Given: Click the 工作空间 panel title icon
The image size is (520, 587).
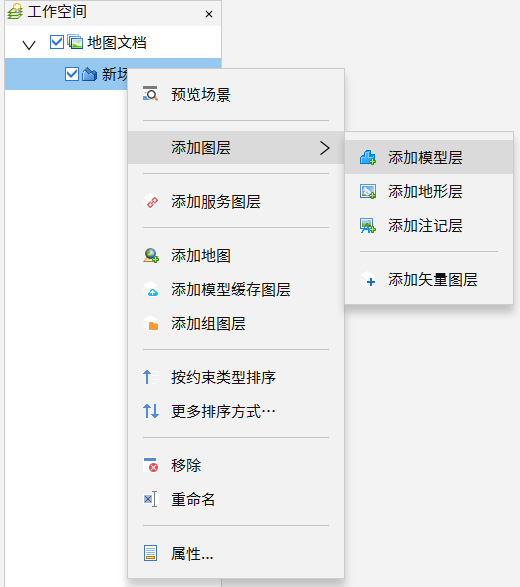Looking at the screenshot, I should coord(15,11).
